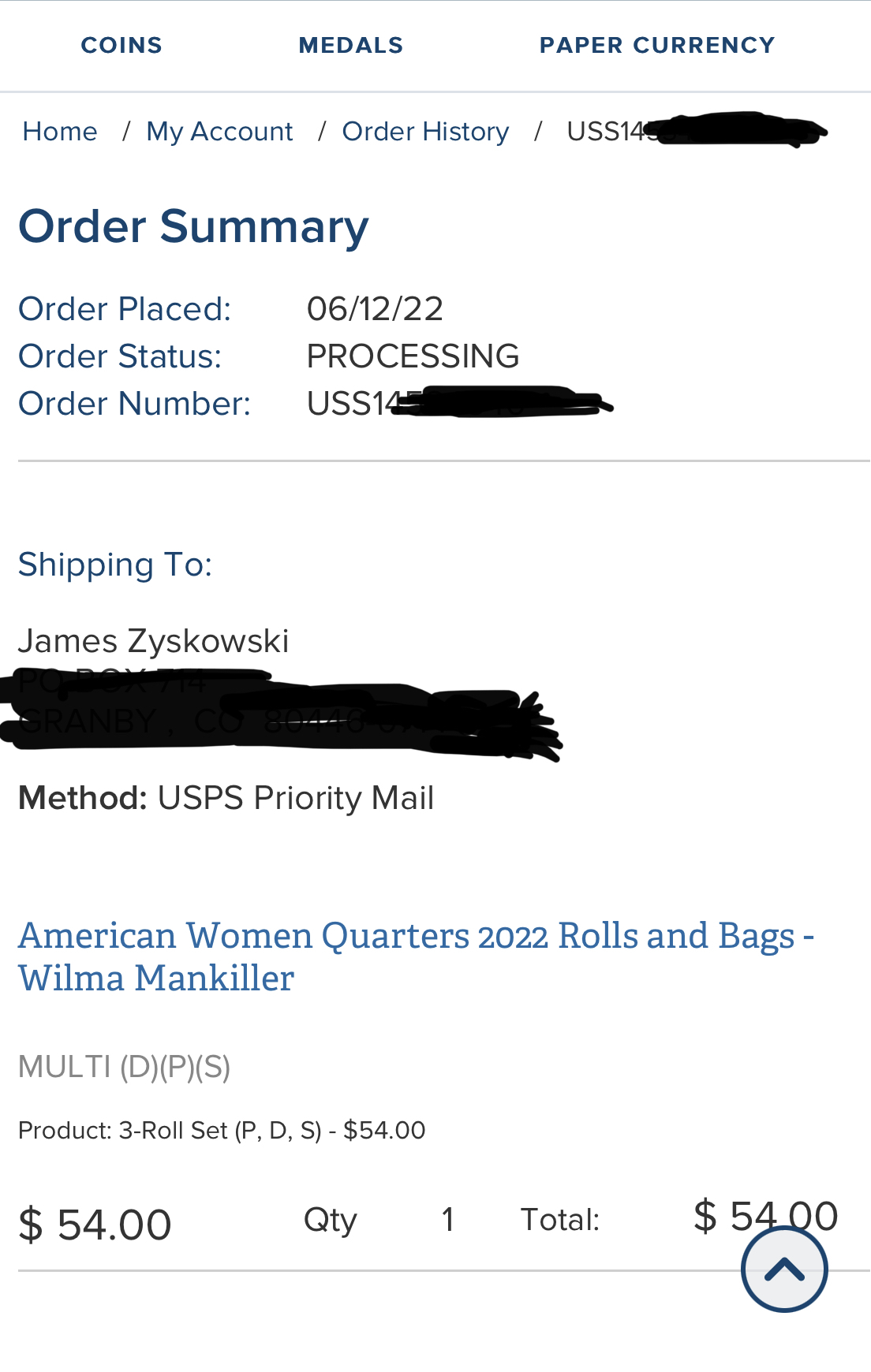Click the MULTI (D)(P)(S) mint label
This screenshot has height=1372, width=871.
tap(124, 1067)
